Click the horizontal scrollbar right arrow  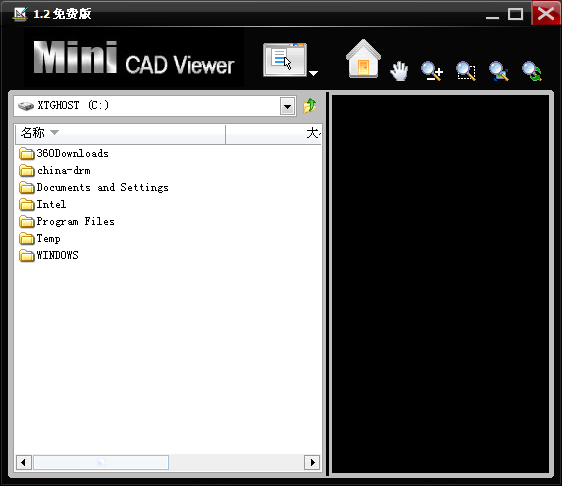[x=312, y=462]
